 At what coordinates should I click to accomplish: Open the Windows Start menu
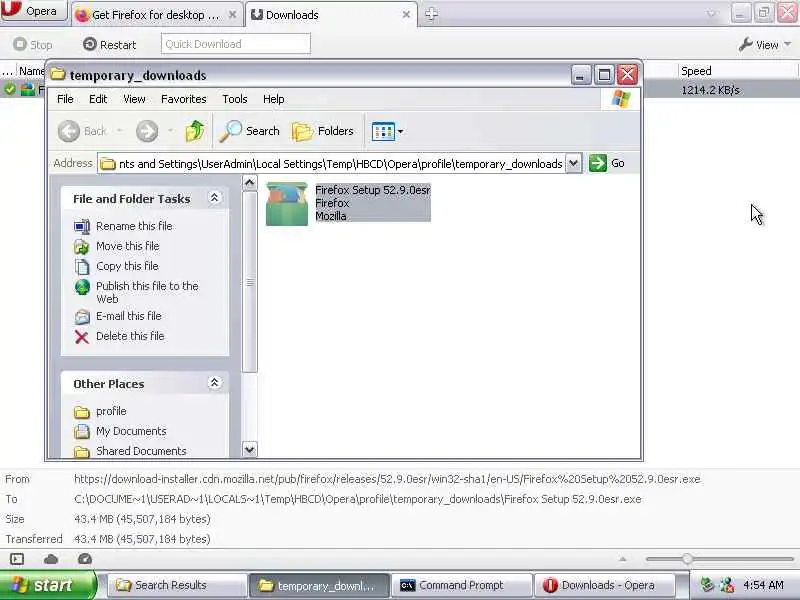pos(48,585)
